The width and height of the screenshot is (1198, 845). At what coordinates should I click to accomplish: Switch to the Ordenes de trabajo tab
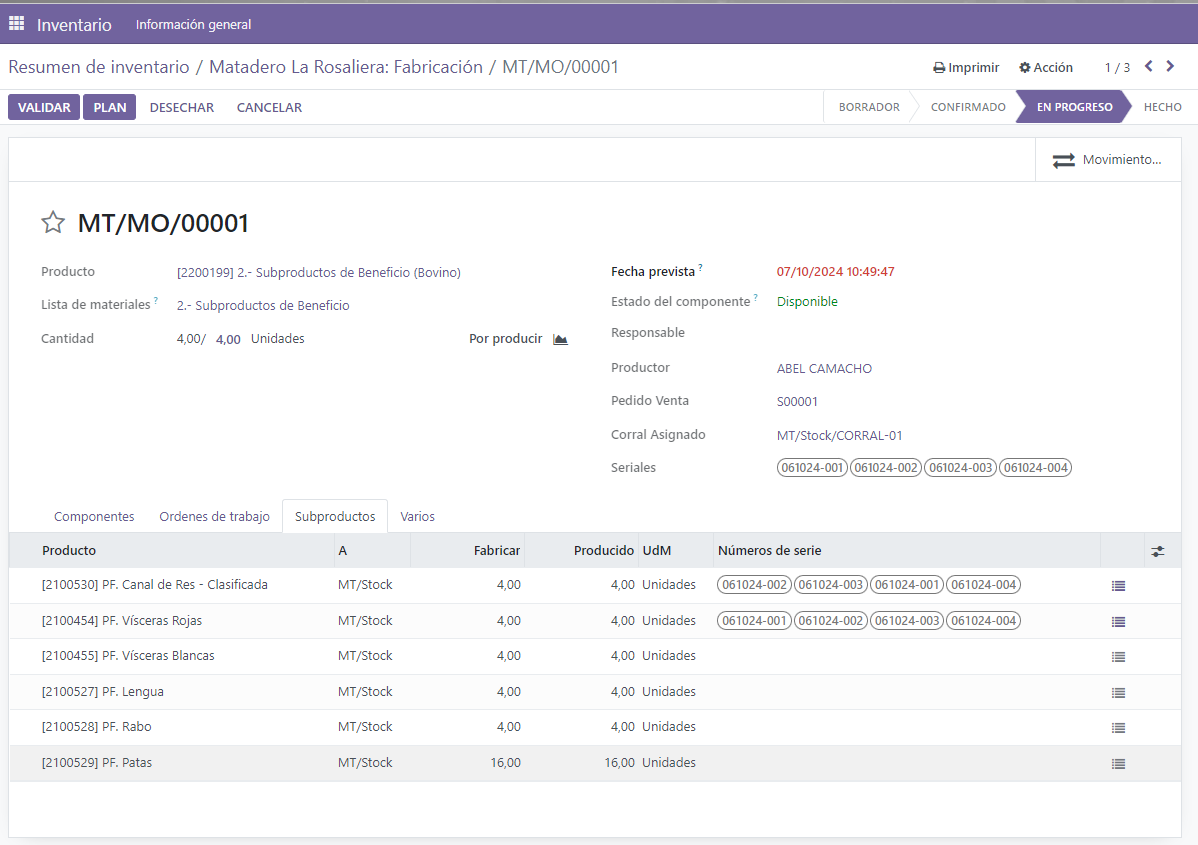click(x=215, y=516)
